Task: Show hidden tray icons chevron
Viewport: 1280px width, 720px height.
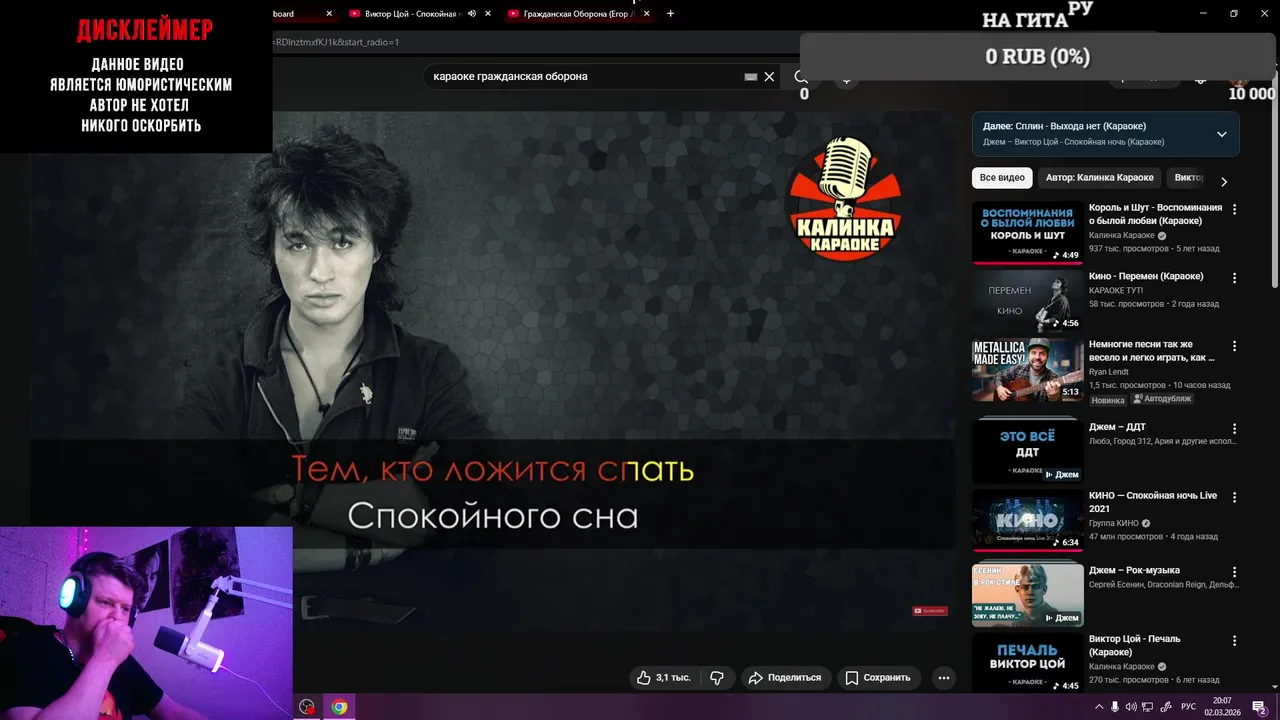Action: coord(1099,707)
